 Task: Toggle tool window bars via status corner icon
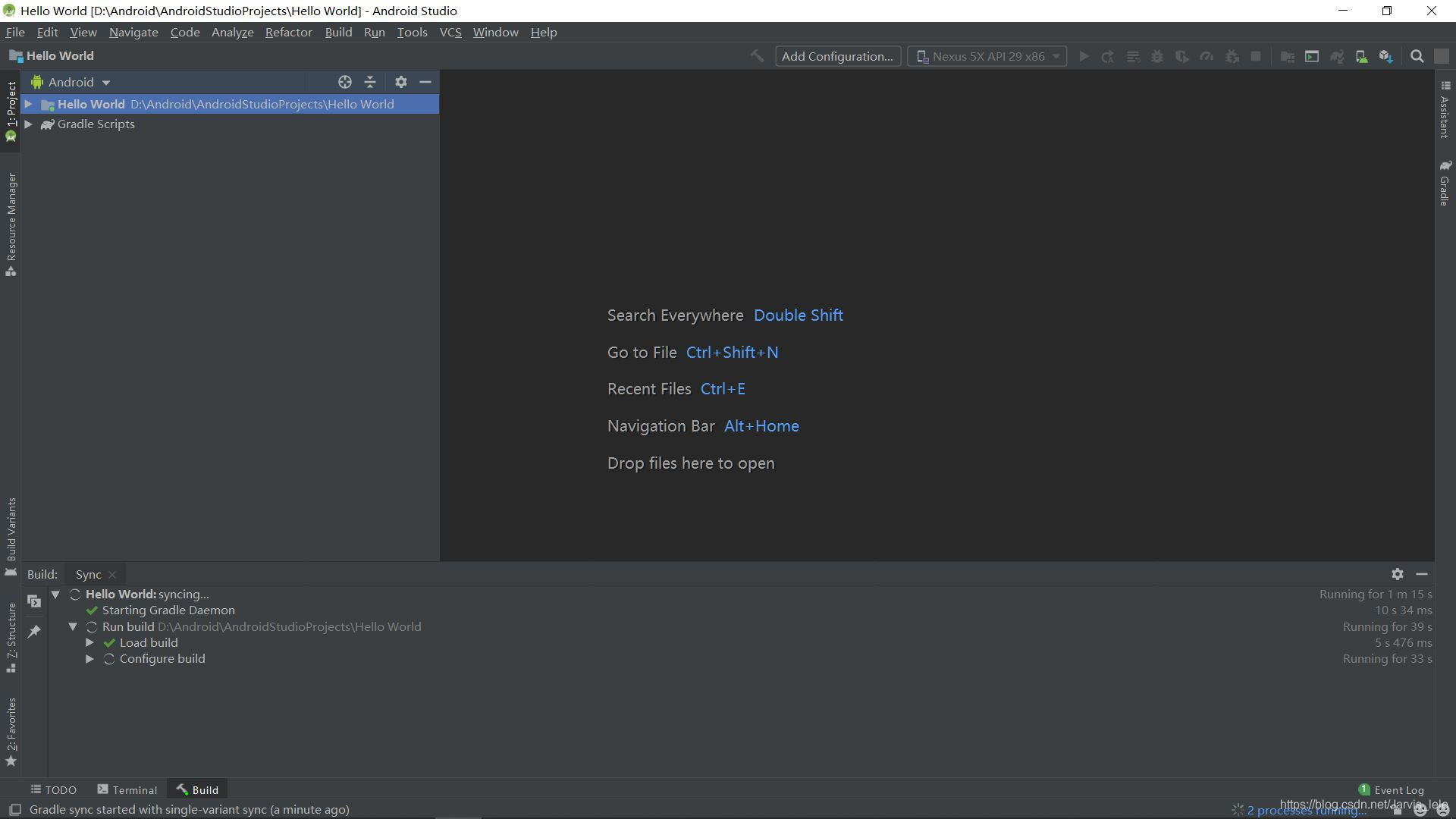(14, 810)
